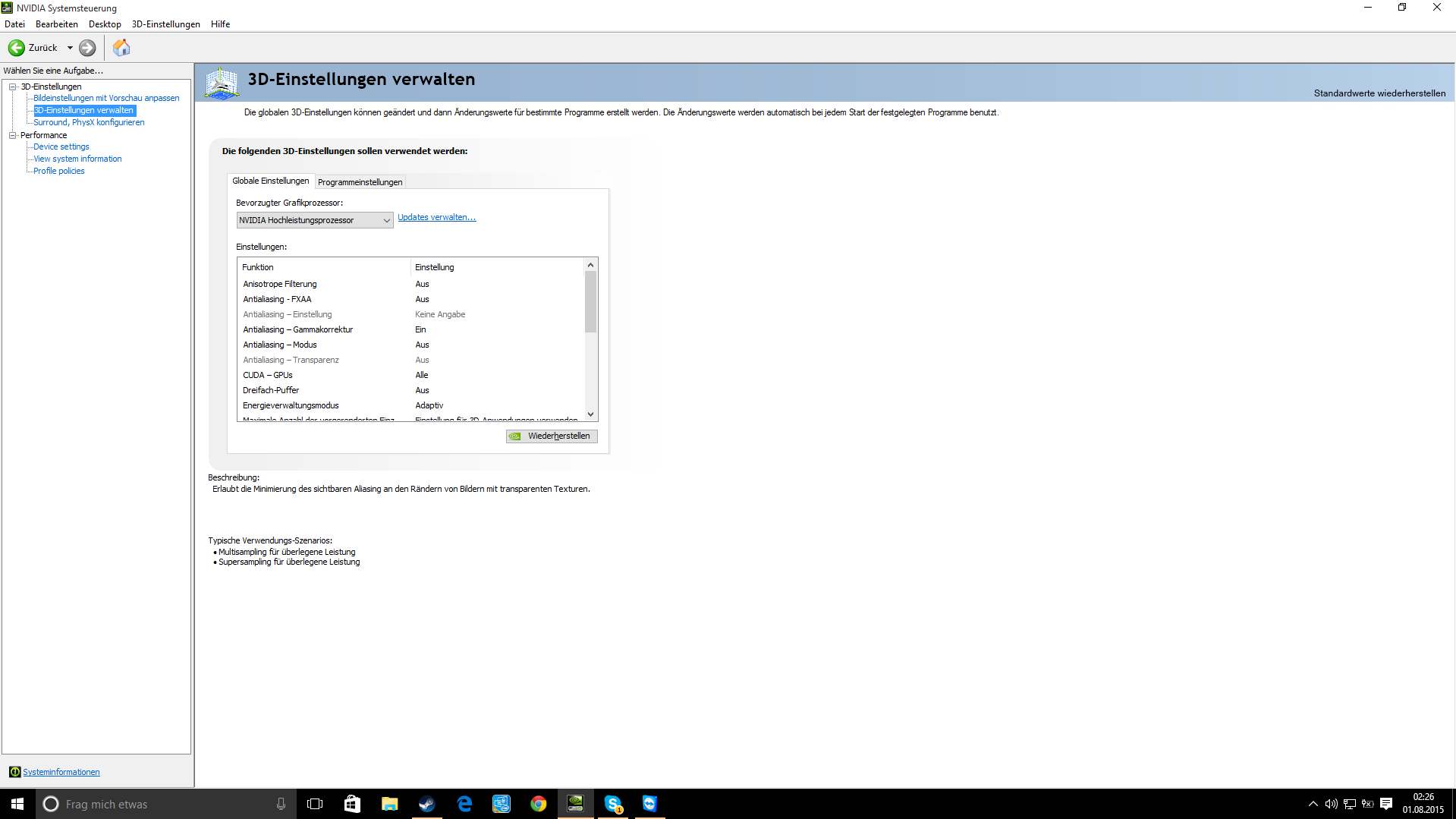Click the Wiederherstellen button

(552, 436)
